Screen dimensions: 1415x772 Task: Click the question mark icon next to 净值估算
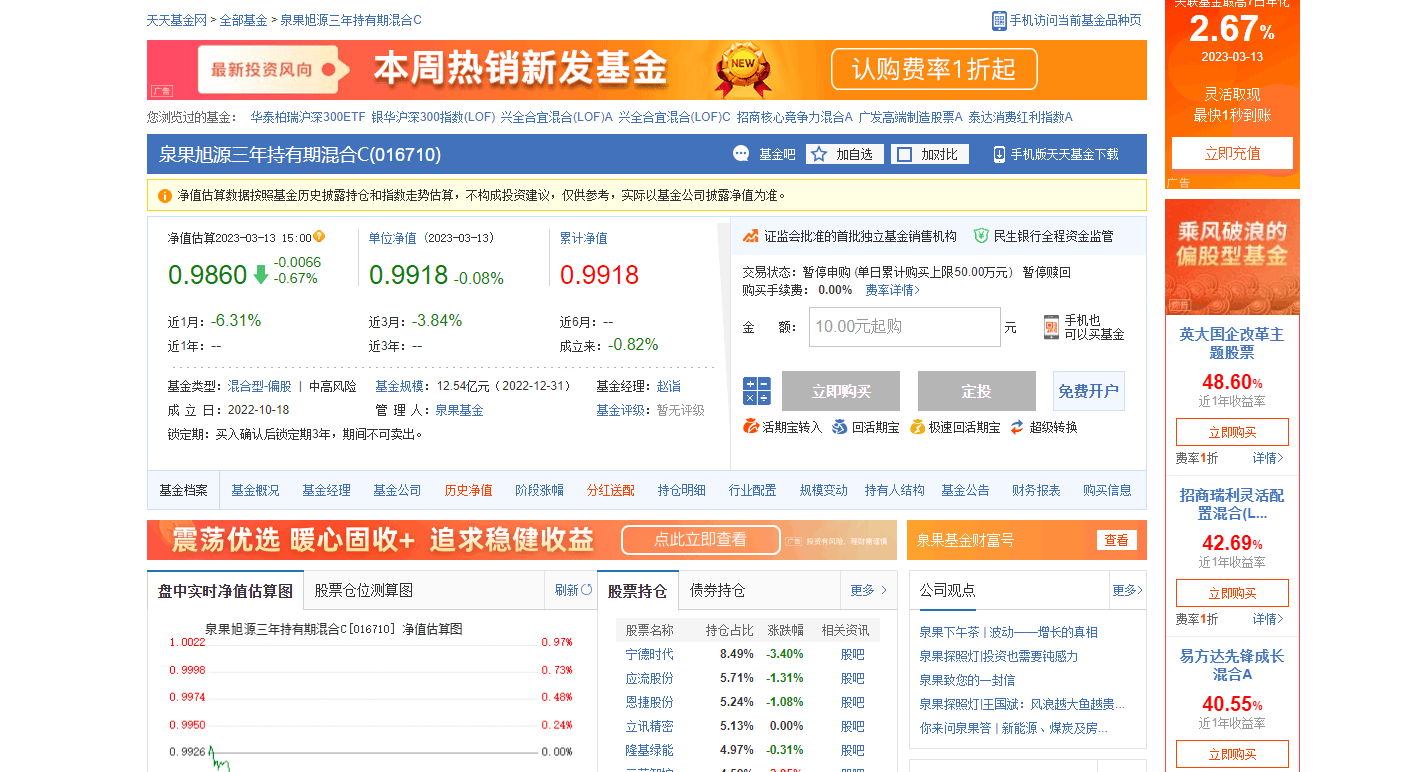click(319, 237)
